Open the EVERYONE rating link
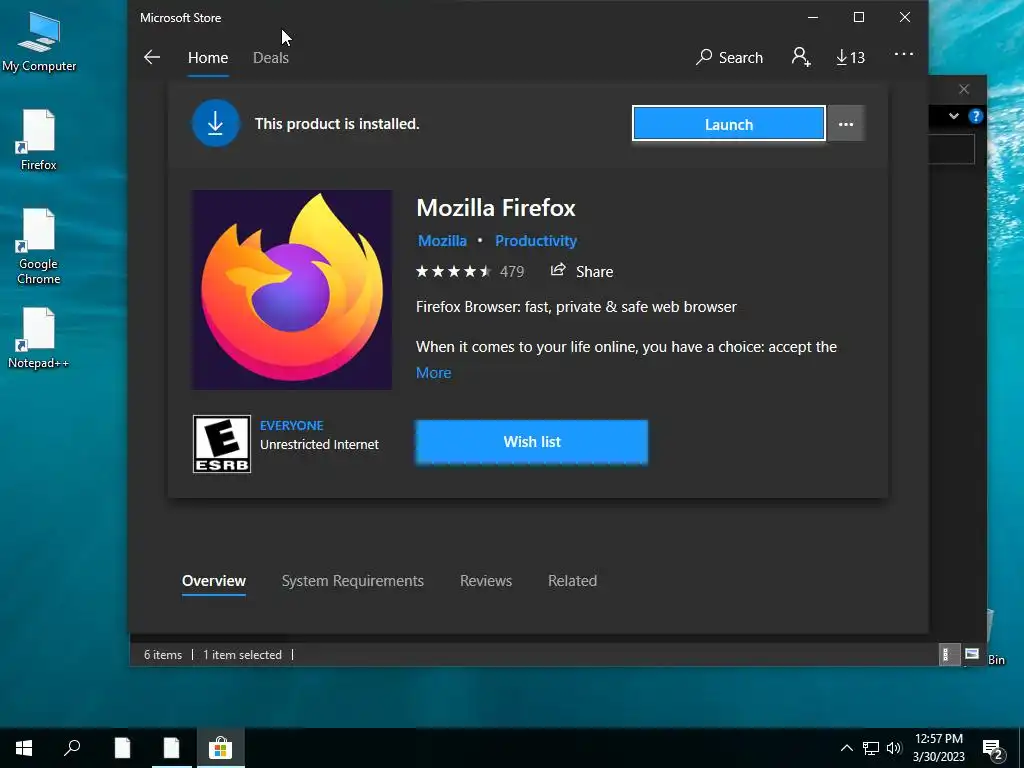 [x=291, y=426]
